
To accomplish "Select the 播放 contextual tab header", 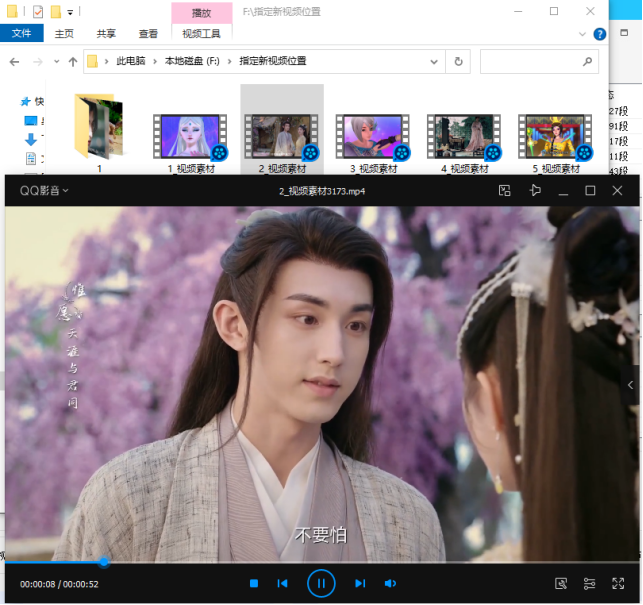I will point(201,13).
